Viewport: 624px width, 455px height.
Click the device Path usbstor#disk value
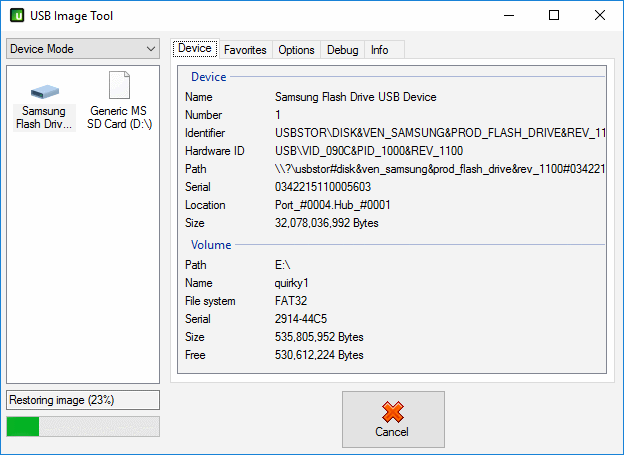pos(440,169)
